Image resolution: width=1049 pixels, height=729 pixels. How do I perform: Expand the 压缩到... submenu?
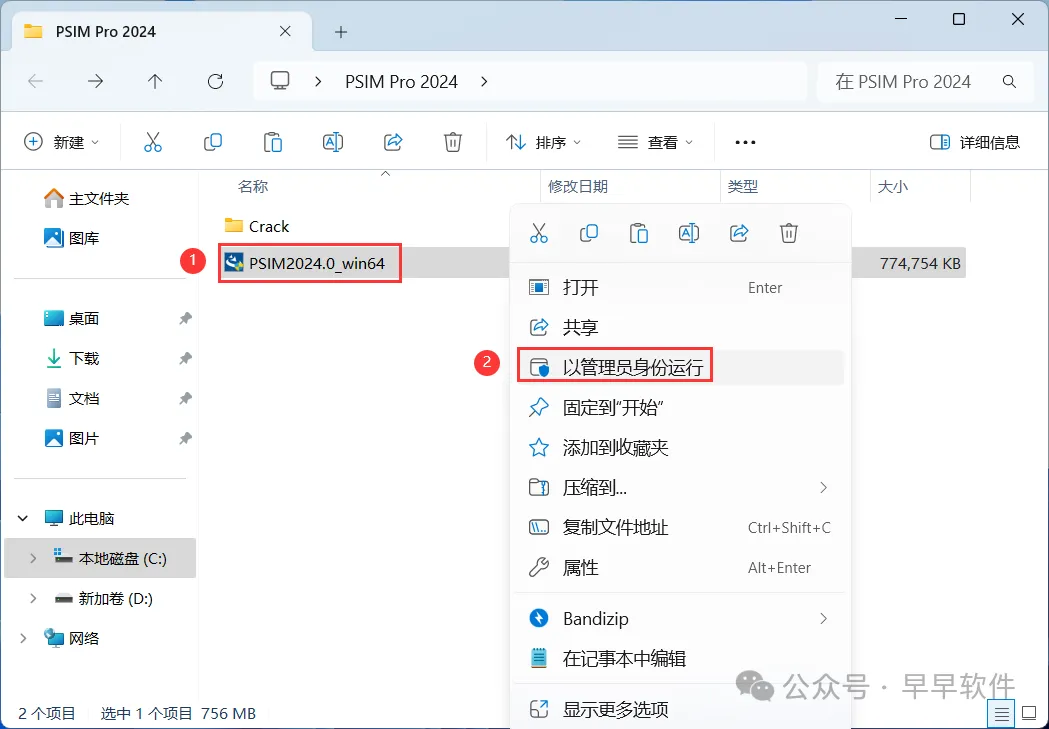(x=824, y=488)
